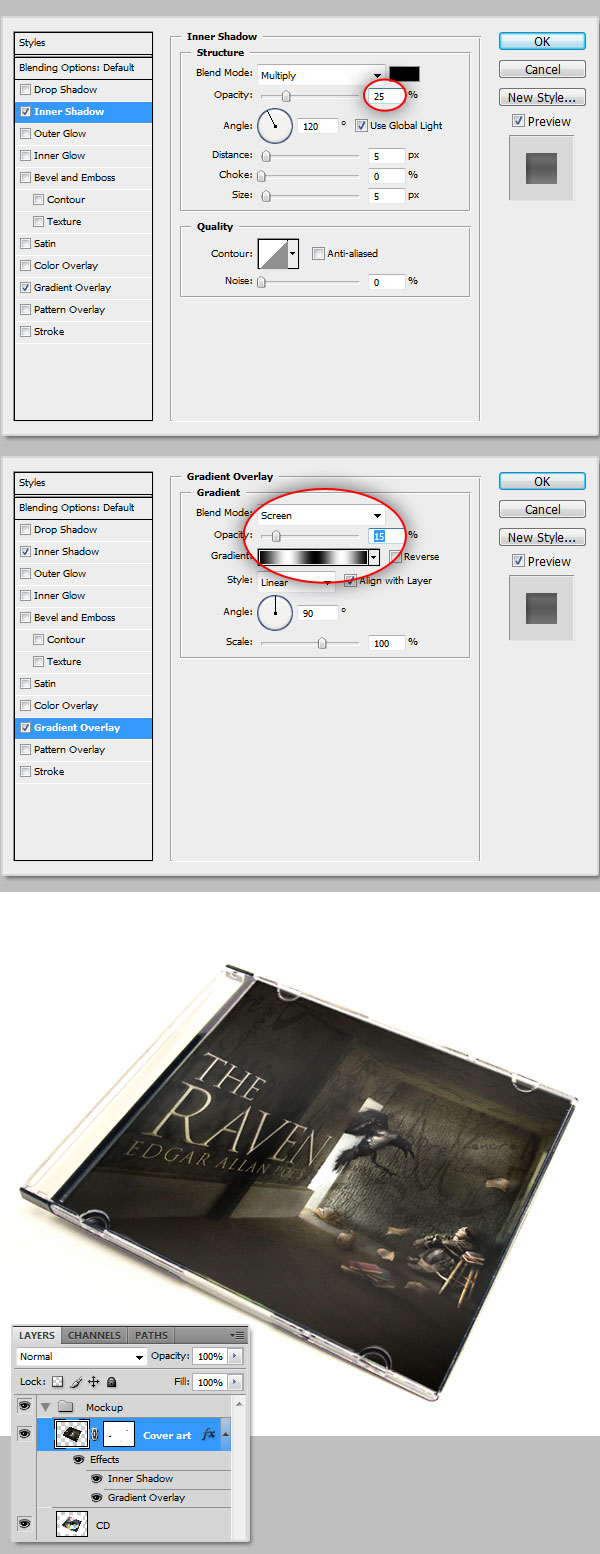This screenshot has height=1554, width=600.
Task: Open the layer Fill 100% slider arrow
Action: click(236, 1382)
